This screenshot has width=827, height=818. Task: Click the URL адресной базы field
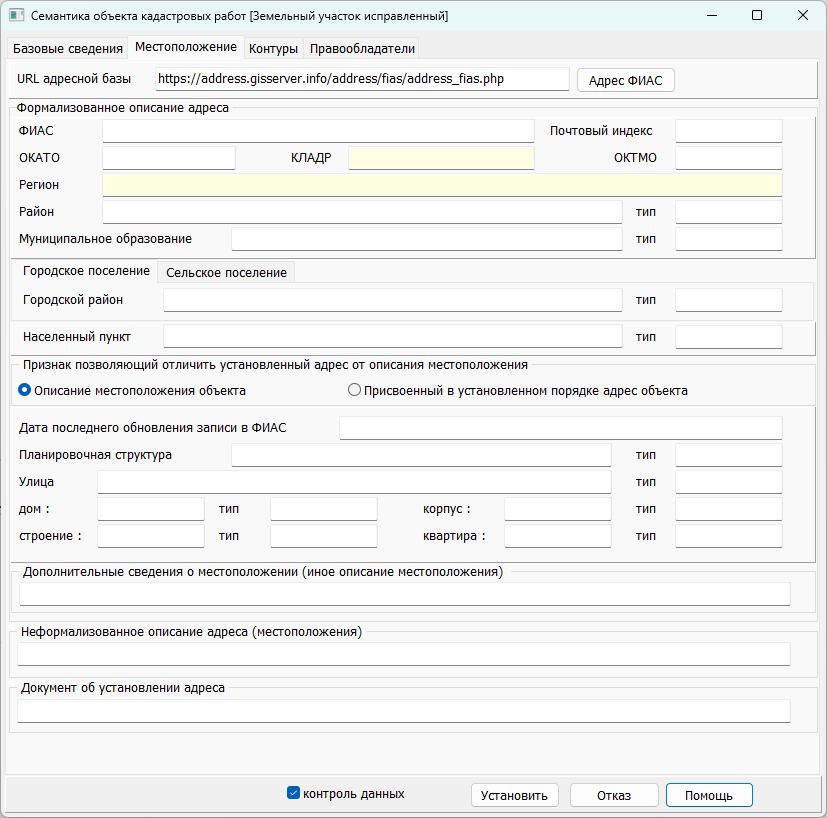(362, 79)
